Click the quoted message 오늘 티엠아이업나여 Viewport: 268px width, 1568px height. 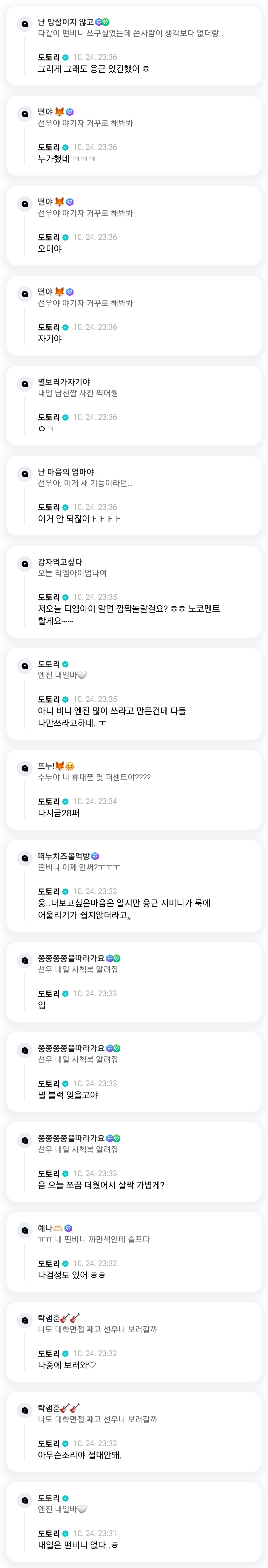(72, 573)
